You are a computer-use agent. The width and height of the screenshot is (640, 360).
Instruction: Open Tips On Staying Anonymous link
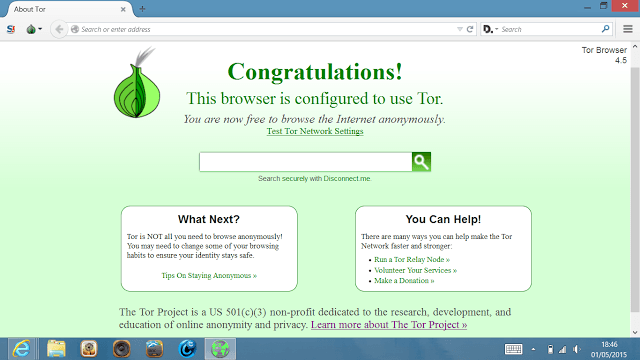pyautogui.click(x=209, y=276)
